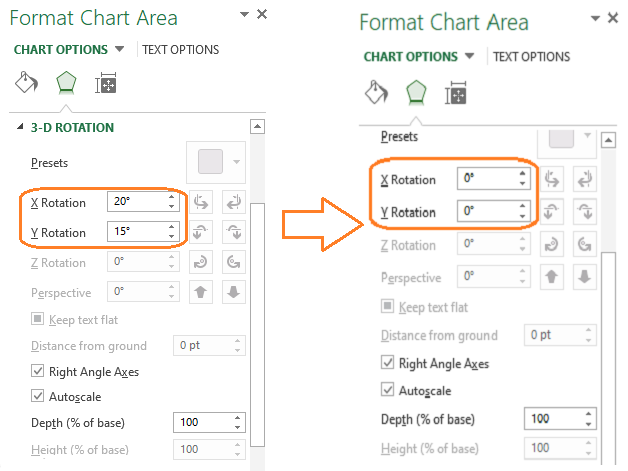Image resolution: width=628 pixels, height=471 pixels.
Task: Open Chart Options dropdown arrow in left panel
Action: pos(119,49)
